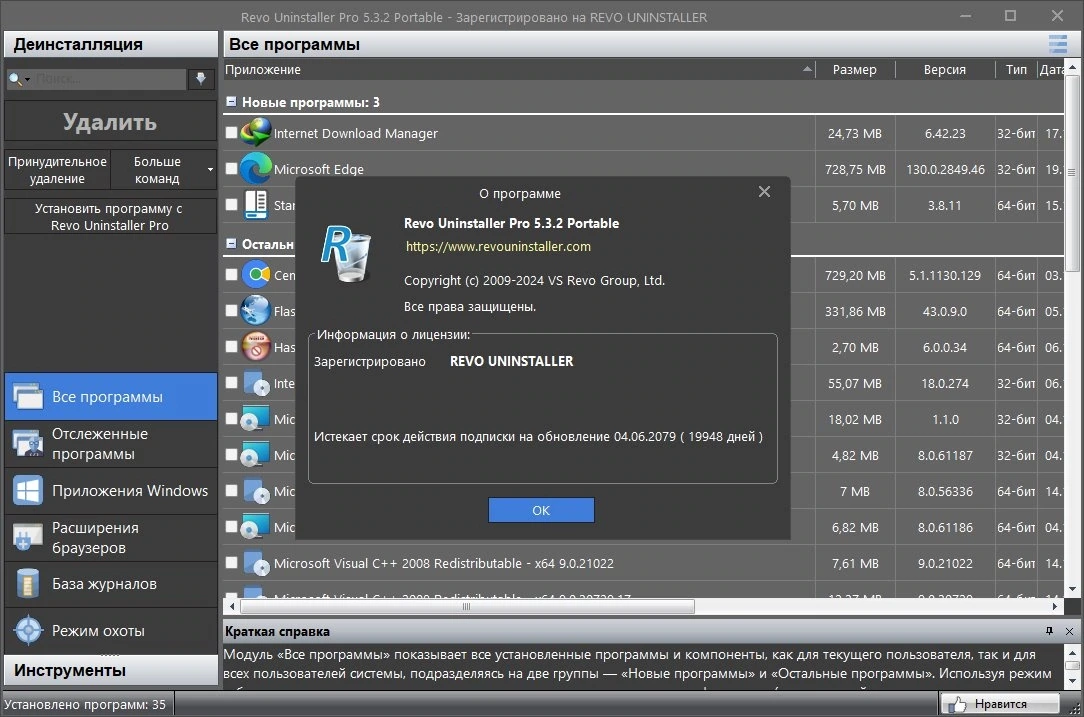Click the horizontal scrollbar thumb
Image resolution: width=1084 pixels, height=717 pixels.
pyautogui.click(x=467, y=606)
